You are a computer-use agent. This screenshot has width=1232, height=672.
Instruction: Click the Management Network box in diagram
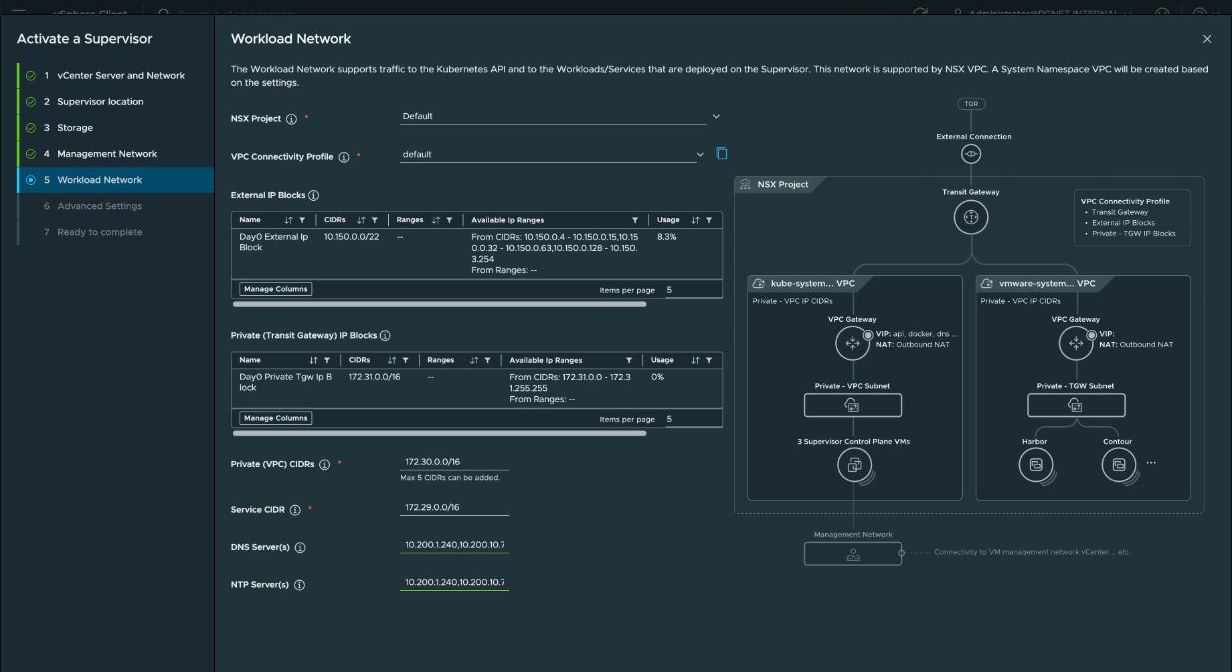point(853,553)
